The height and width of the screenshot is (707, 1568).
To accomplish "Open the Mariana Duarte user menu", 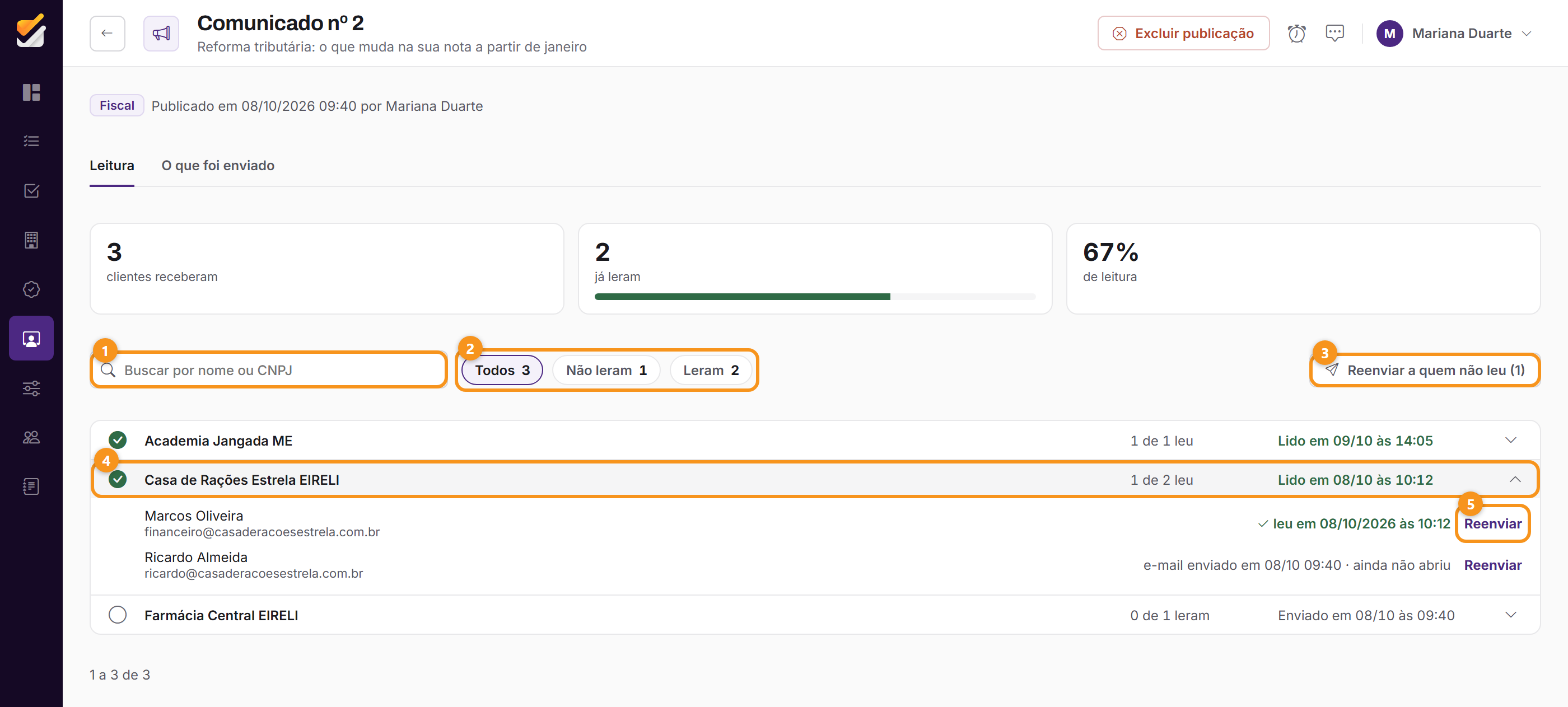I will coord(1454,34).
